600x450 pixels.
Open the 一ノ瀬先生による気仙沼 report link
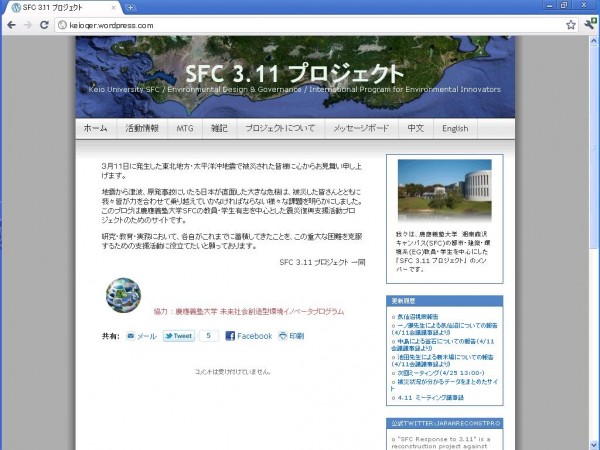444,329
